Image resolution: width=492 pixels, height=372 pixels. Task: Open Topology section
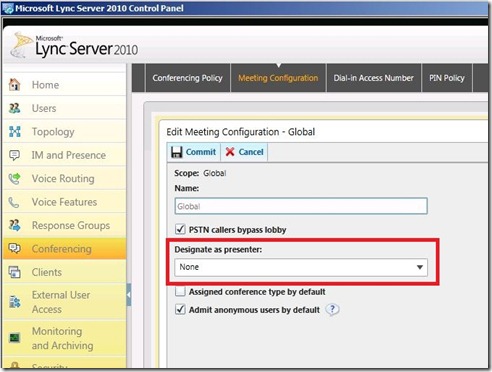64,132
